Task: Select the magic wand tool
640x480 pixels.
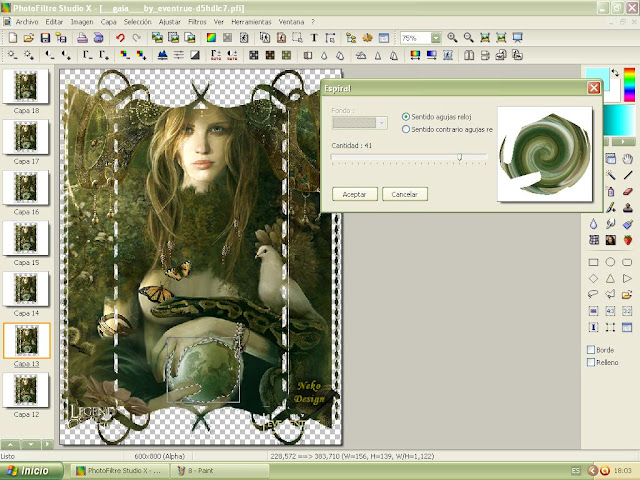Action: pyautogui.click(x=611, y=175)
